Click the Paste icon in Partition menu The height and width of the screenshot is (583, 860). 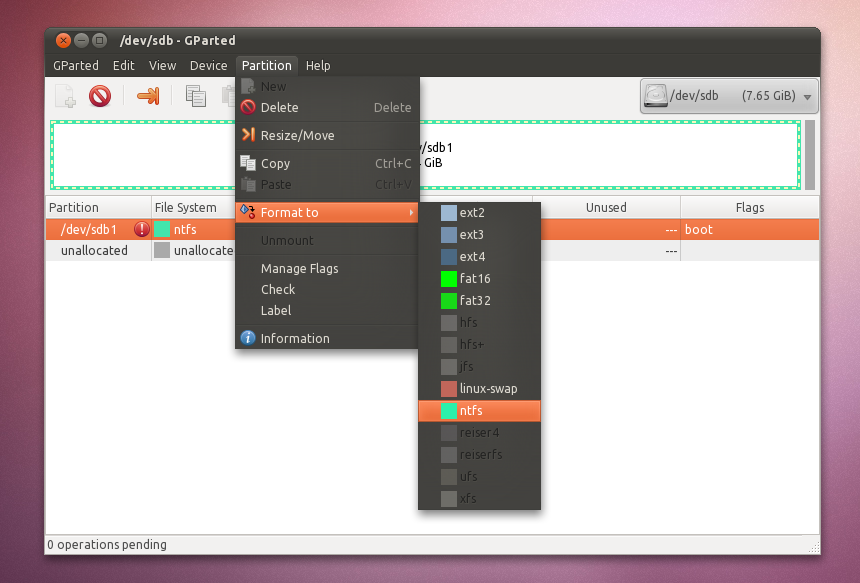(248, 184)
